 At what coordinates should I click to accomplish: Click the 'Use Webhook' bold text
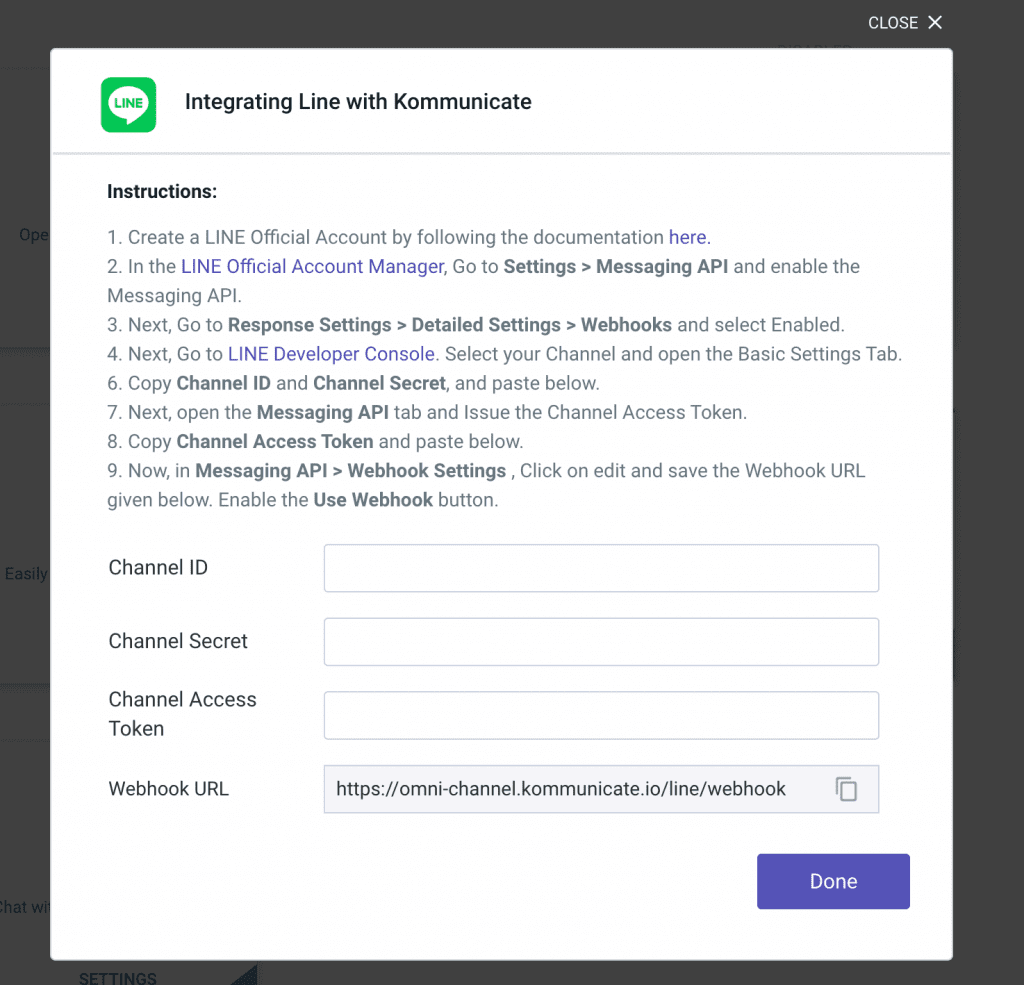[373, 500]
